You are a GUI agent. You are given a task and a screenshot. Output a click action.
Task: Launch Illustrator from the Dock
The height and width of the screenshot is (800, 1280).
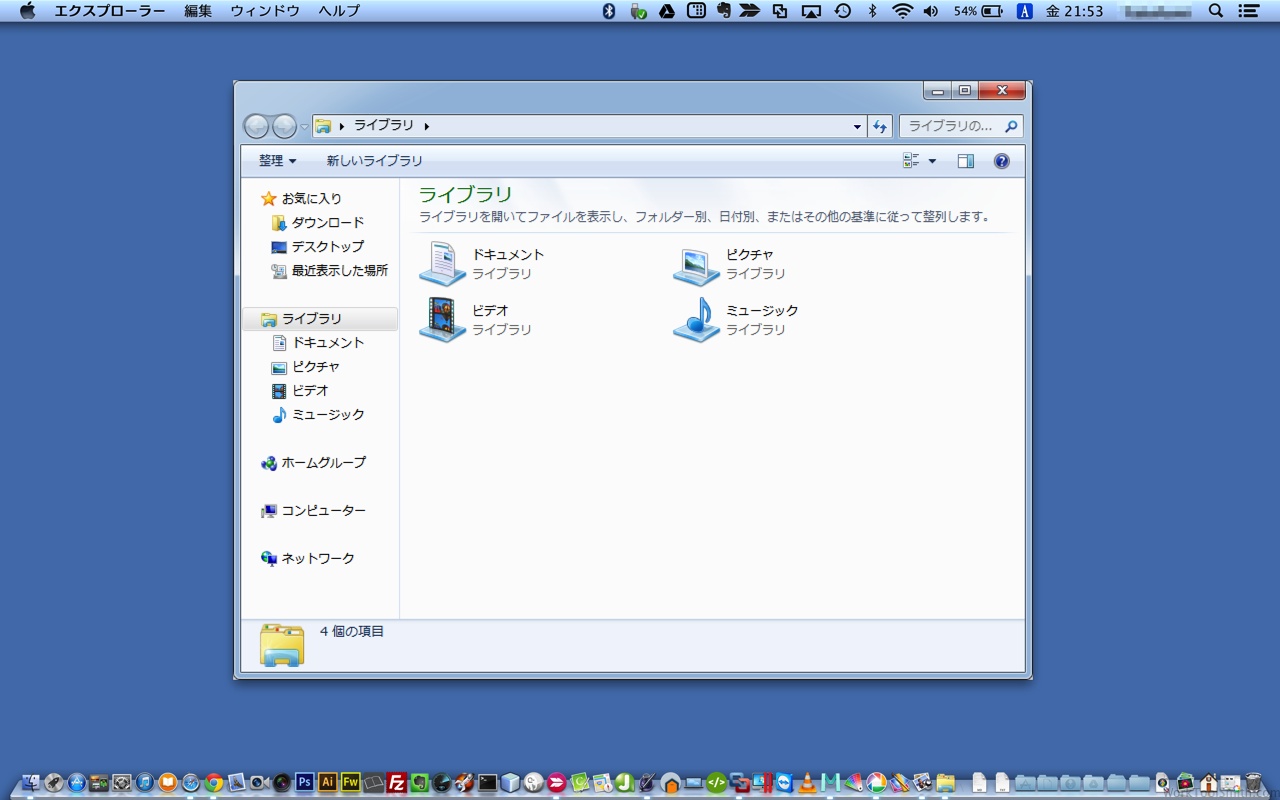click(328, 782)
